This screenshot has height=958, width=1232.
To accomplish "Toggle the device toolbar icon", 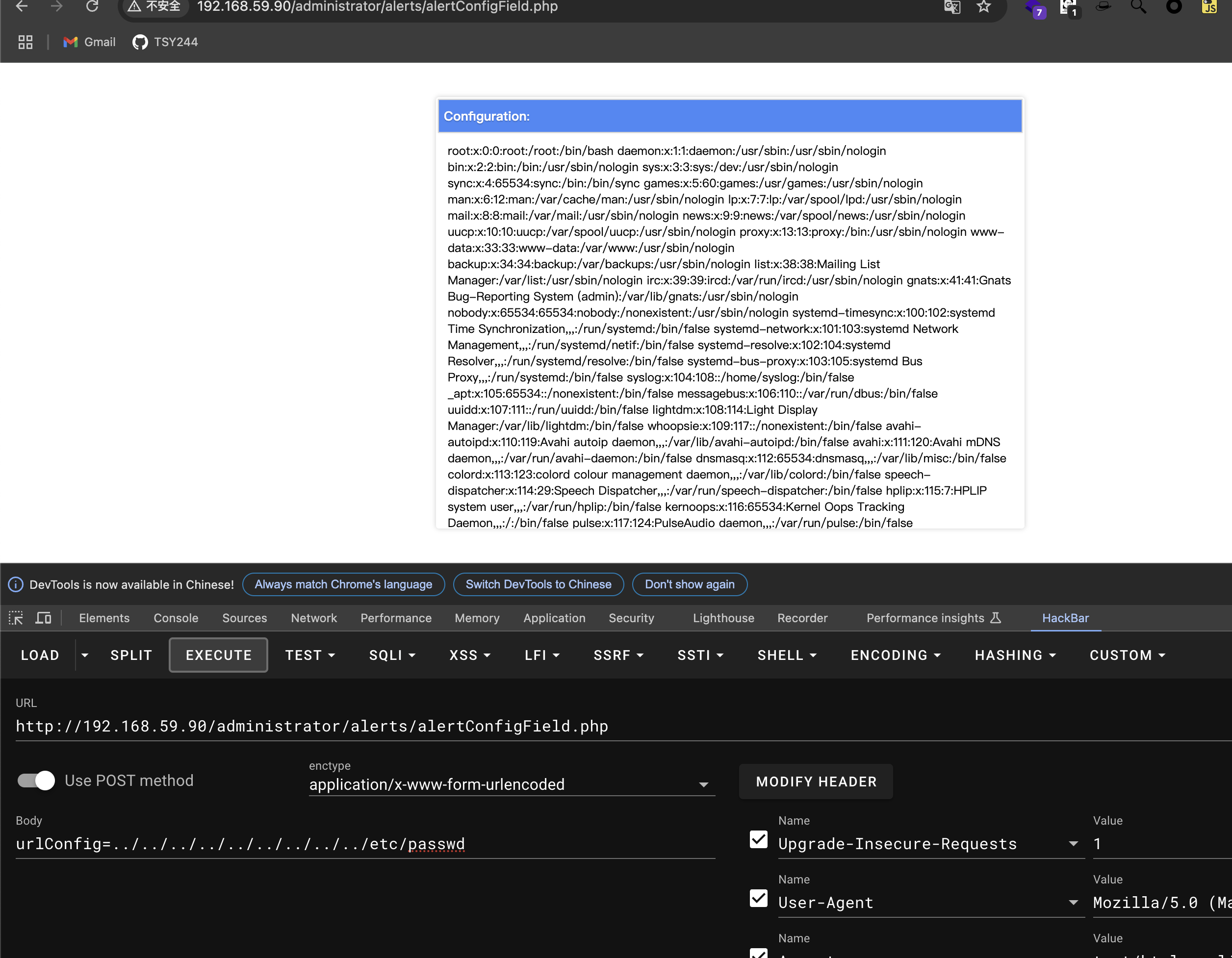I will pos(44,618).
